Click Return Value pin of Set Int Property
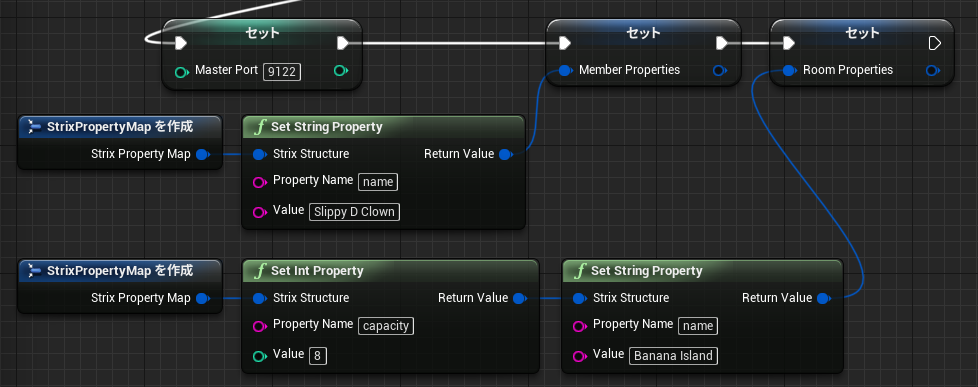Screen dimensions: 978x387 (x=519, y=299)
